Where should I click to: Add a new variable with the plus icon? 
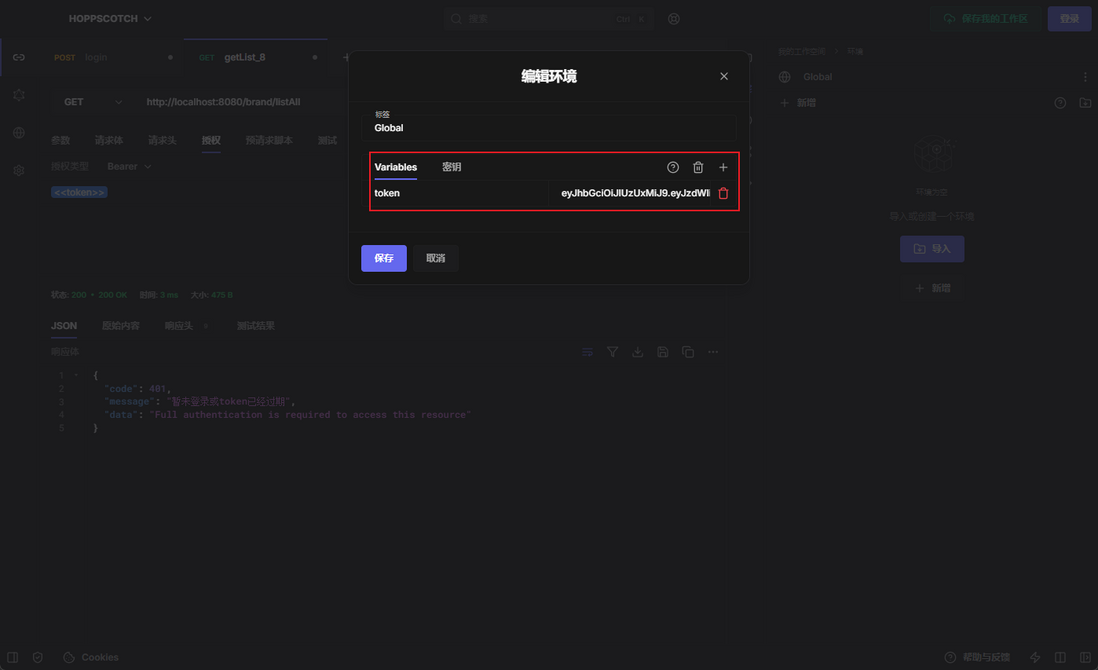(x=723, y=167)
